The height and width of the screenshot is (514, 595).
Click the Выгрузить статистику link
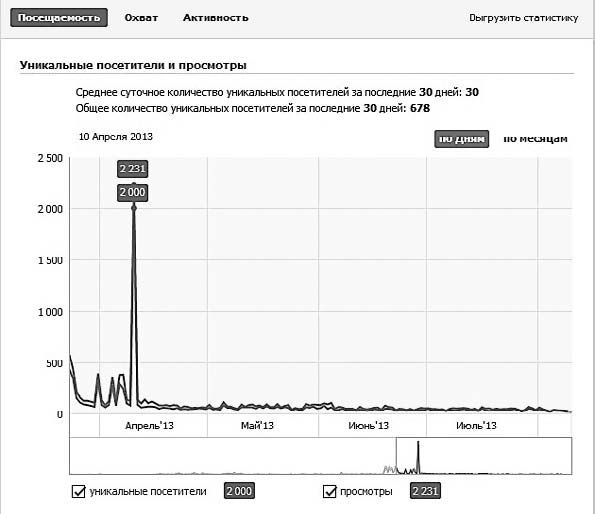523,18
